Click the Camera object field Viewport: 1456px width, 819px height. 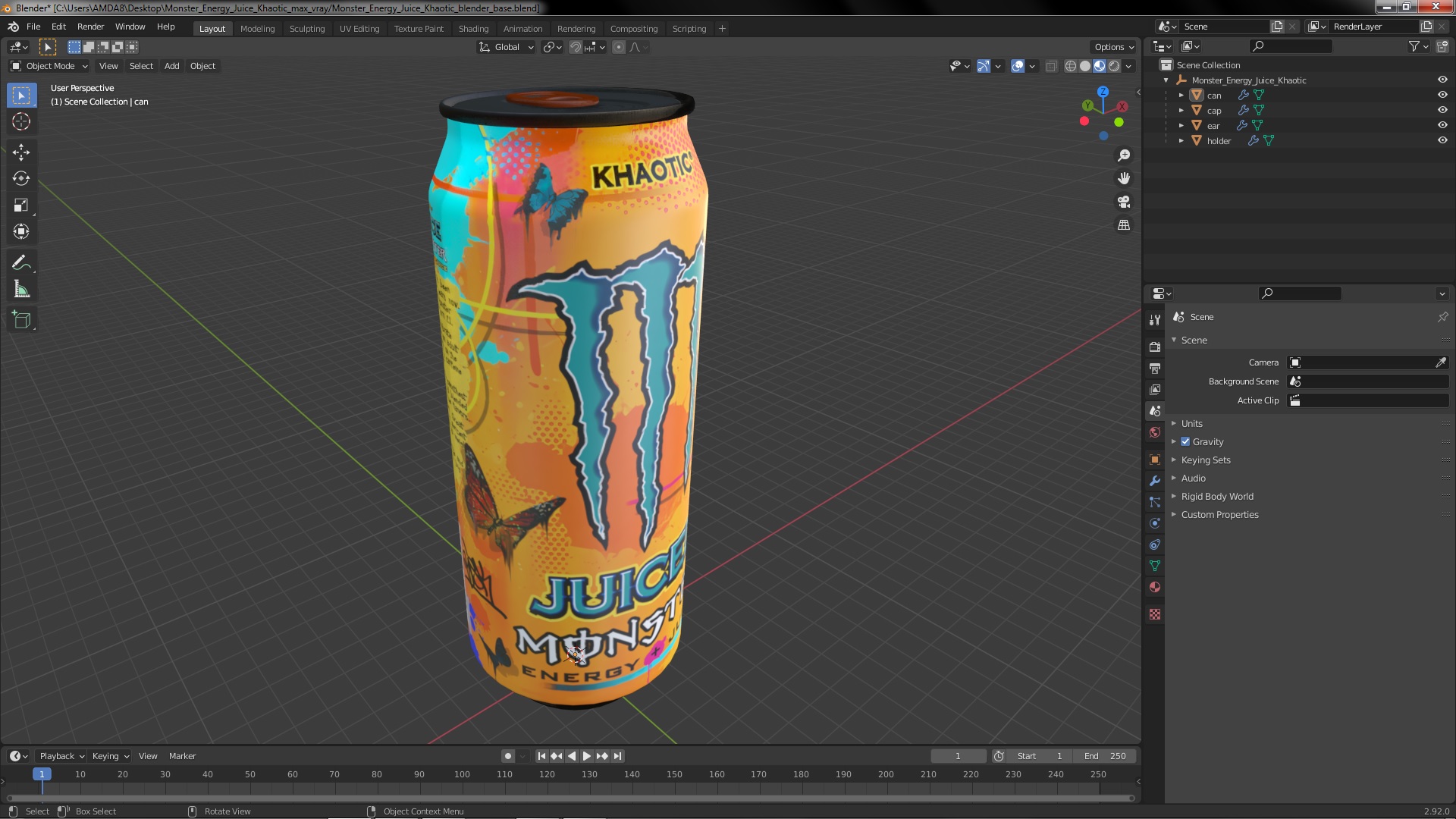(1360, 362)
